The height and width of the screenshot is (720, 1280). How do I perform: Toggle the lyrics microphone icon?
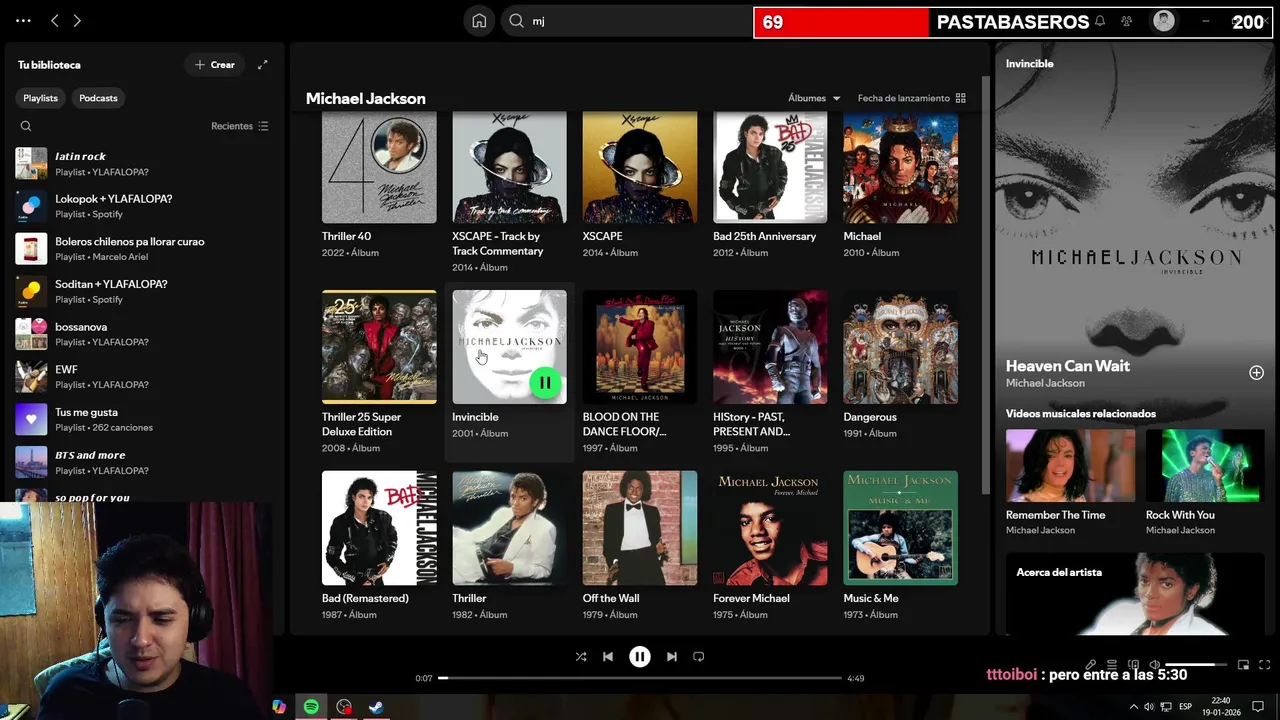(x=1091, y=665)
